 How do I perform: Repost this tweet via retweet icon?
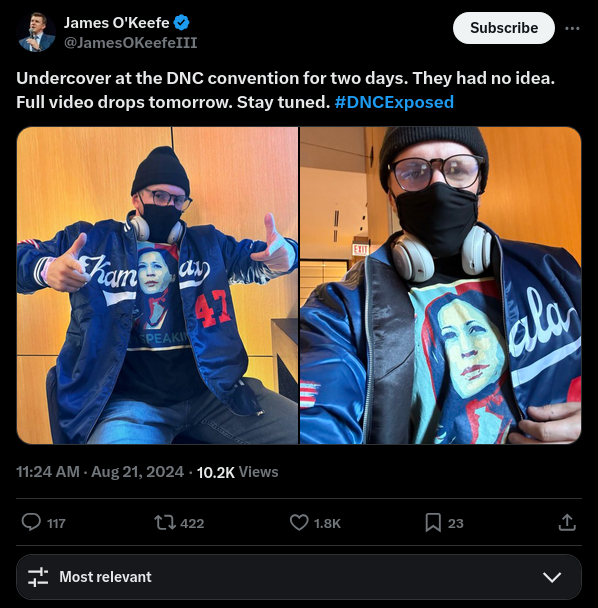165,523
